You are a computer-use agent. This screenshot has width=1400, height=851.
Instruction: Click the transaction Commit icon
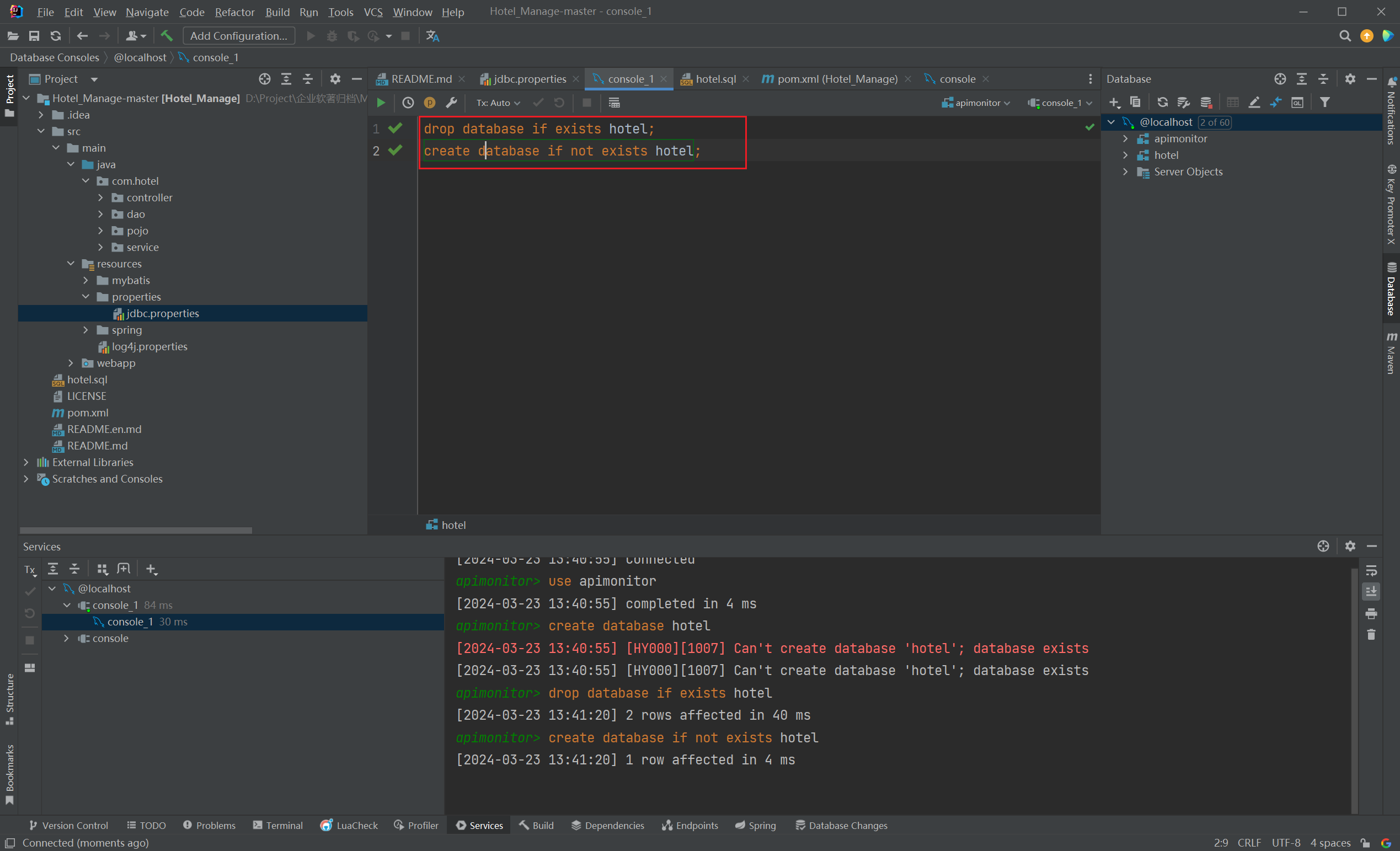[536, 103]
